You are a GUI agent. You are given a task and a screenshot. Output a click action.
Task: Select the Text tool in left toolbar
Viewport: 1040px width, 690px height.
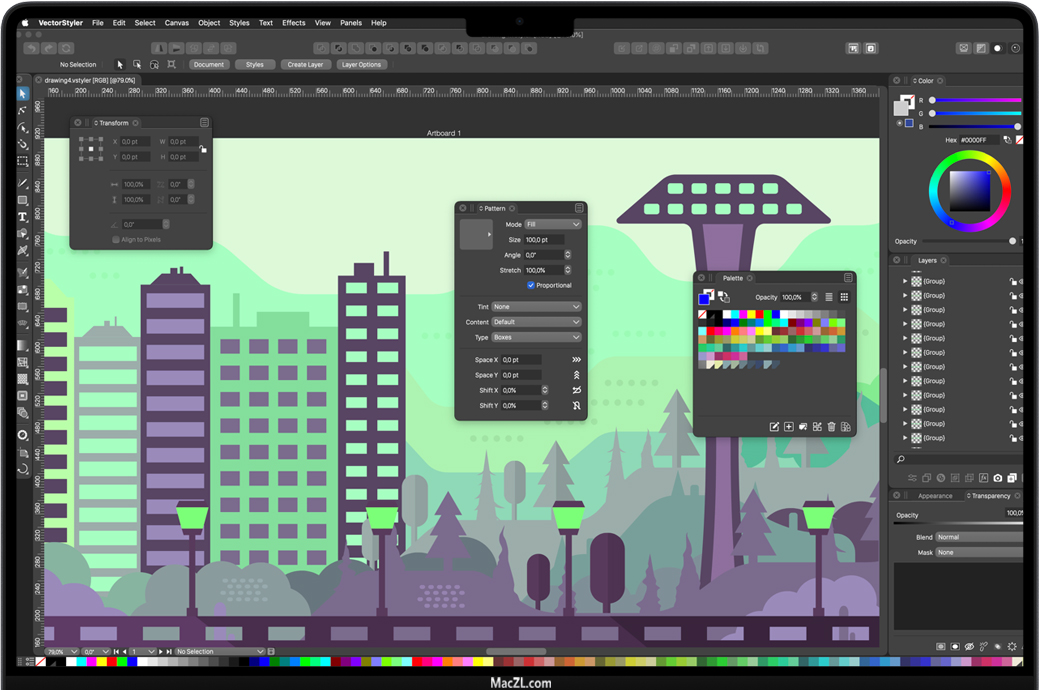(23, 217)
